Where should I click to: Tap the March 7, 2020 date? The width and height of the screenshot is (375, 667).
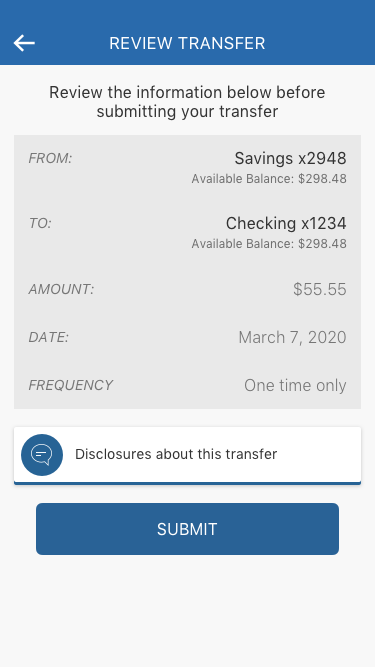293,337
